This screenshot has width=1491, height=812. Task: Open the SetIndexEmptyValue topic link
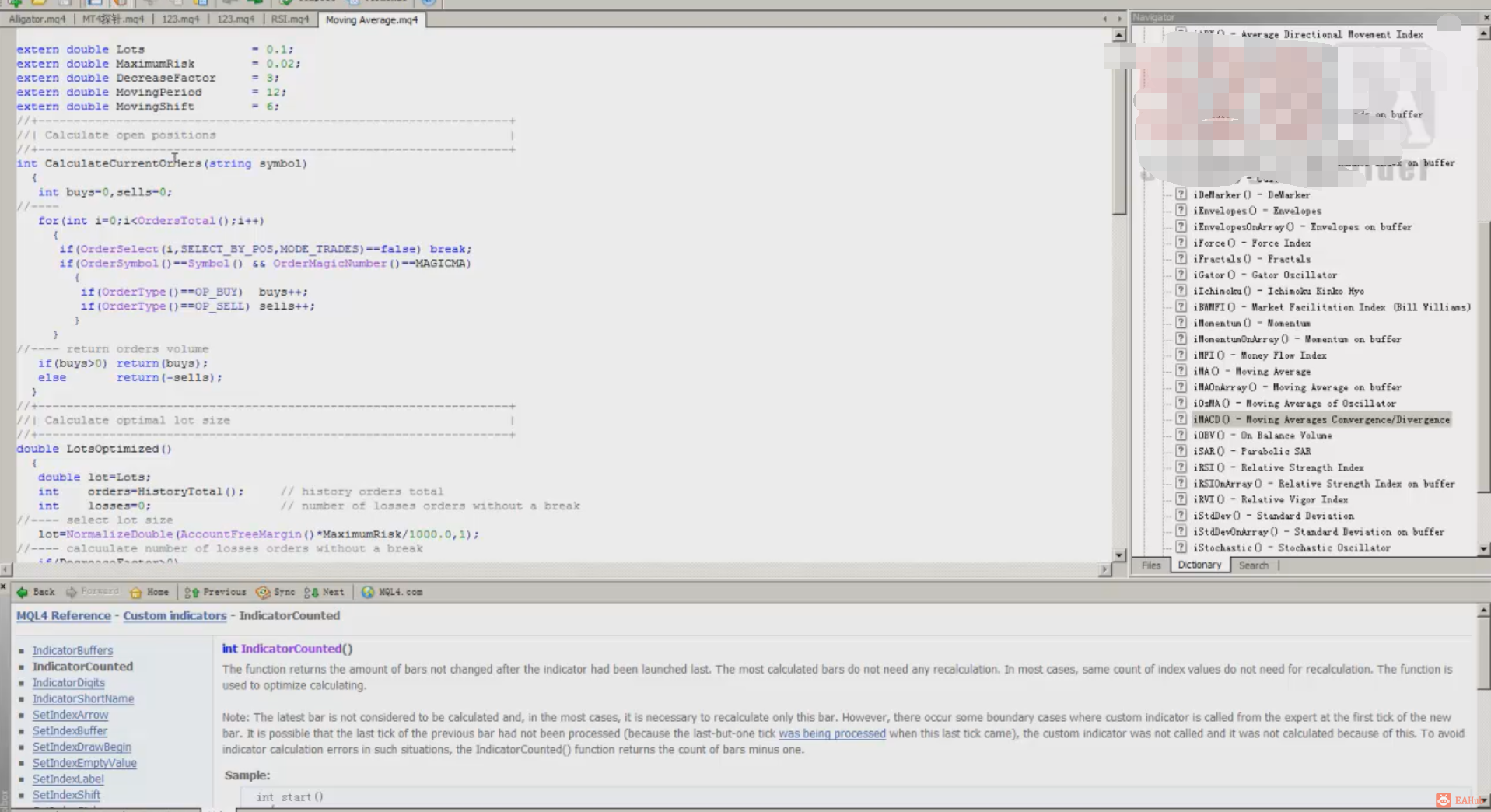coord(85,763)
